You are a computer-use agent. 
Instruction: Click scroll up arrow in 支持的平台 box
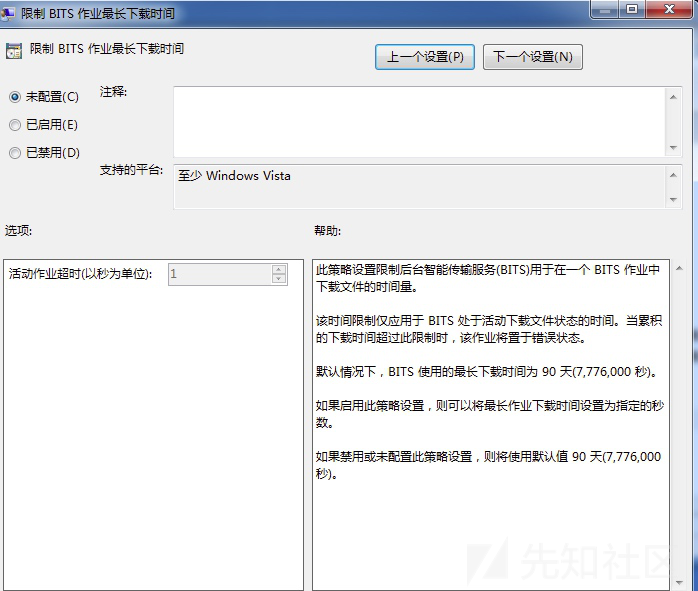[673, 175]
